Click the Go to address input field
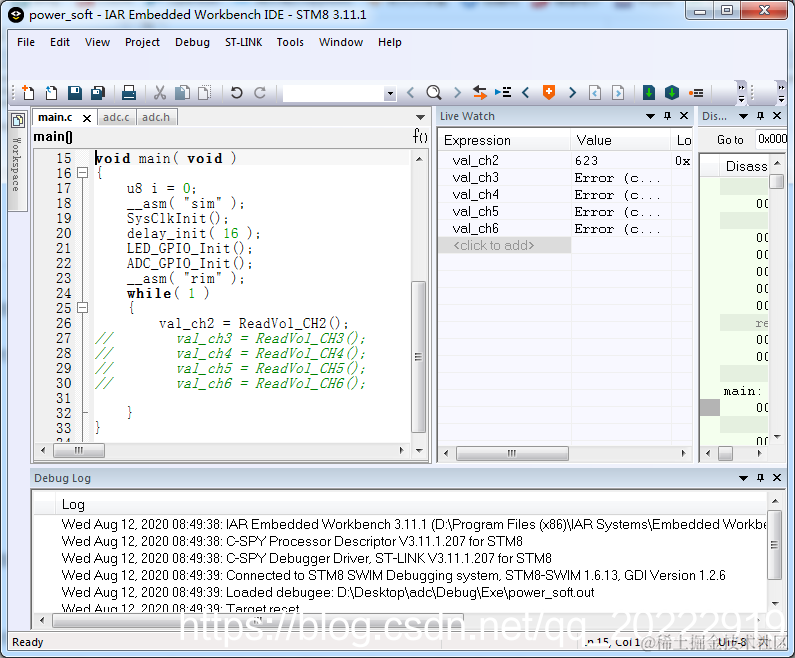 (772, 139)
